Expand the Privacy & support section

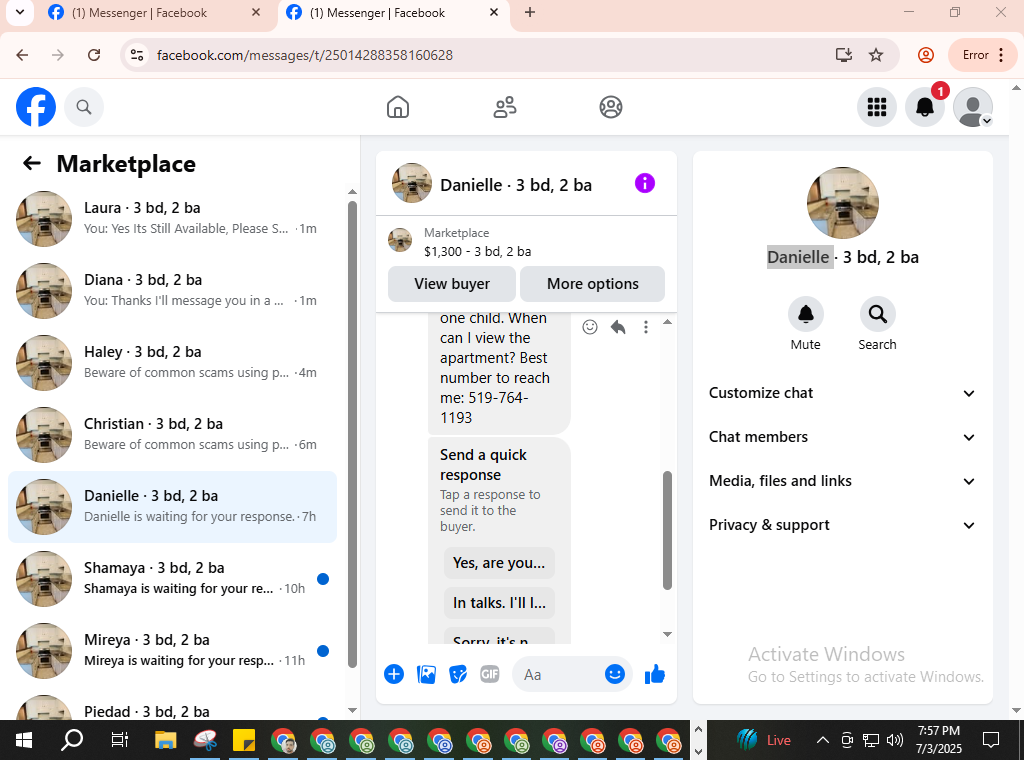(x=842, y=525)
